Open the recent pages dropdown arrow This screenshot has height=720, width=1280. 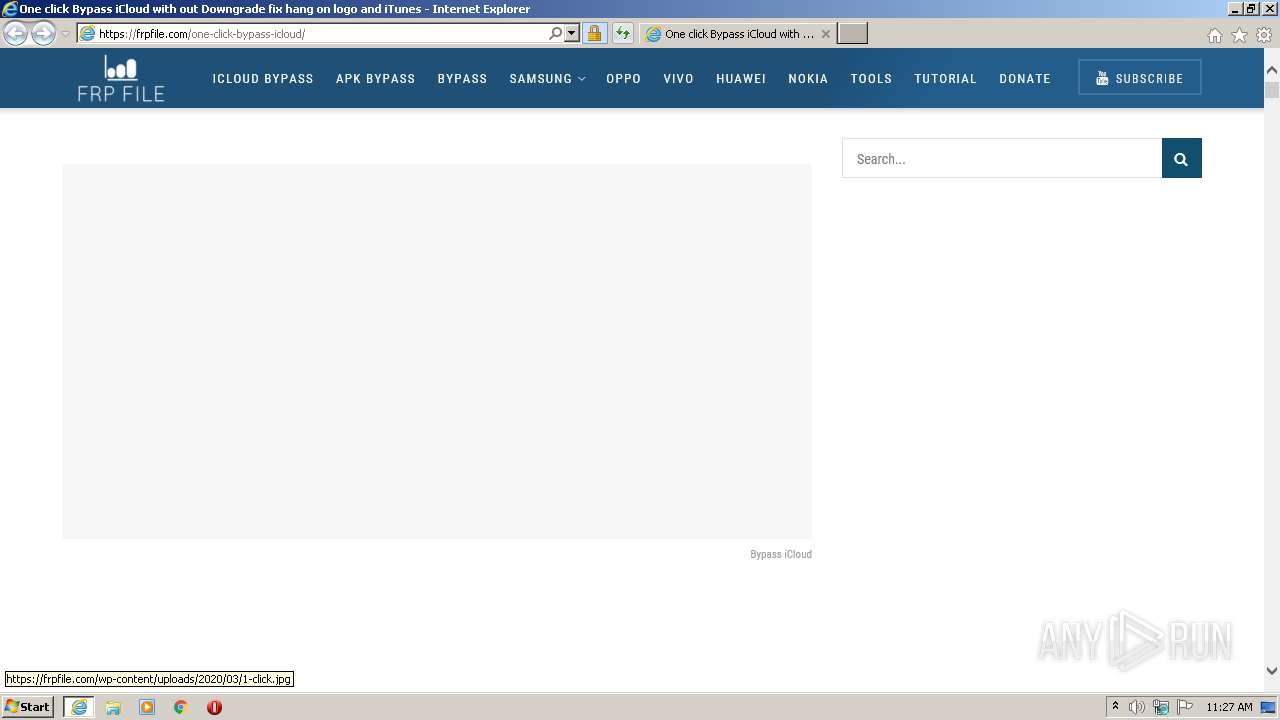65,34
